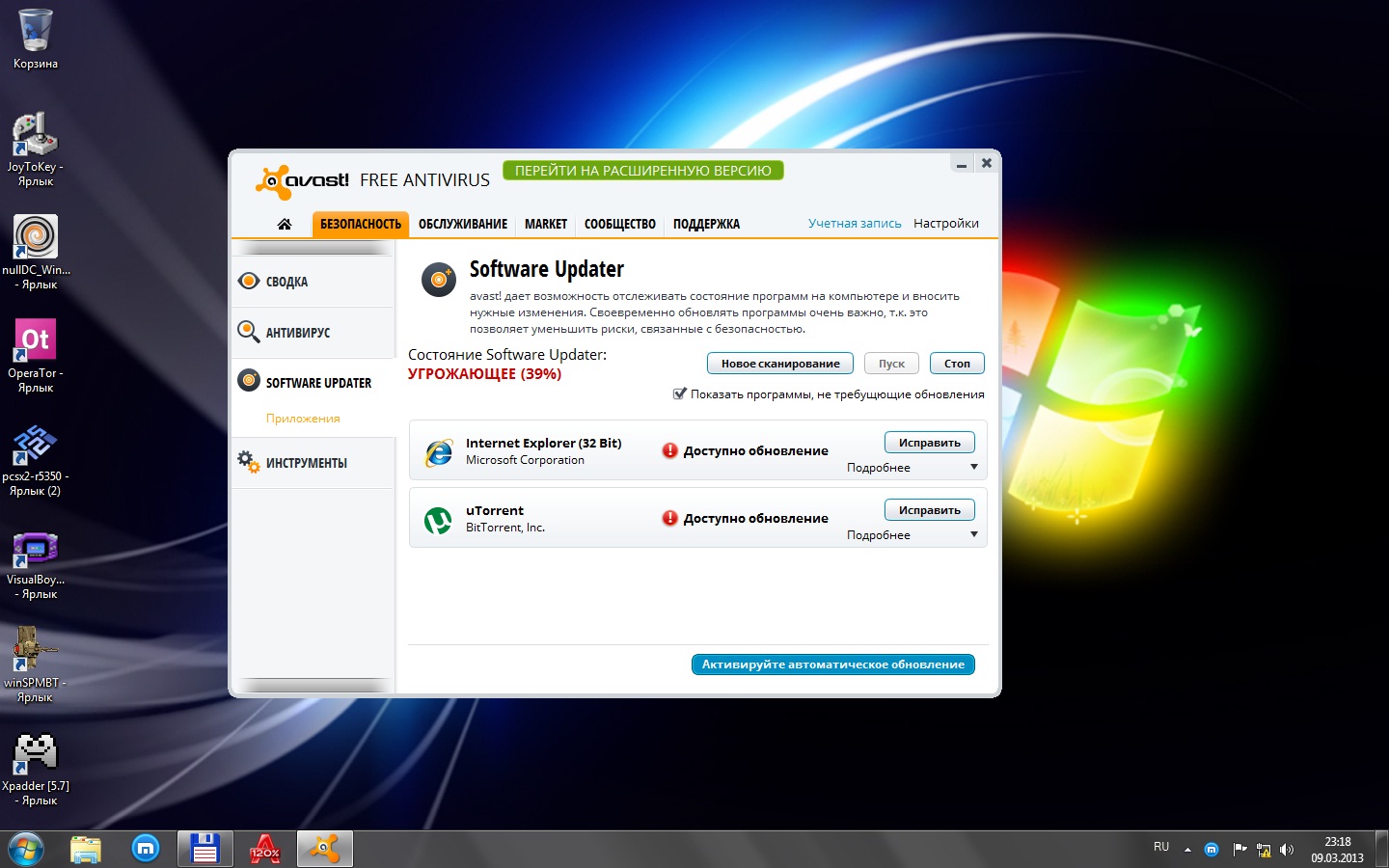The height and width of the screenshot is (868, 1389).
Task: Select the pcsx2-r5350 desktop shortcut
Action: [36, 459]
